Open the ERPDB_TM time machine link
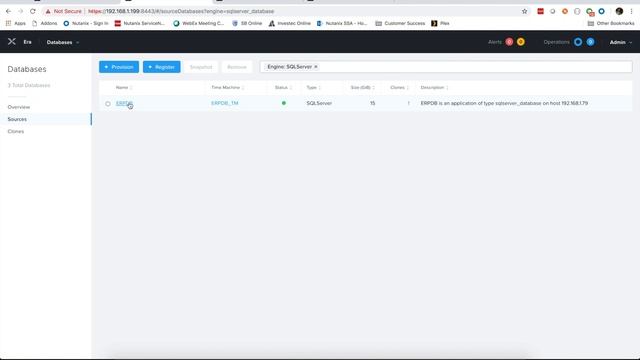Image resolution: width=640 pixels, height=360 pixels. tap(224, 103)
